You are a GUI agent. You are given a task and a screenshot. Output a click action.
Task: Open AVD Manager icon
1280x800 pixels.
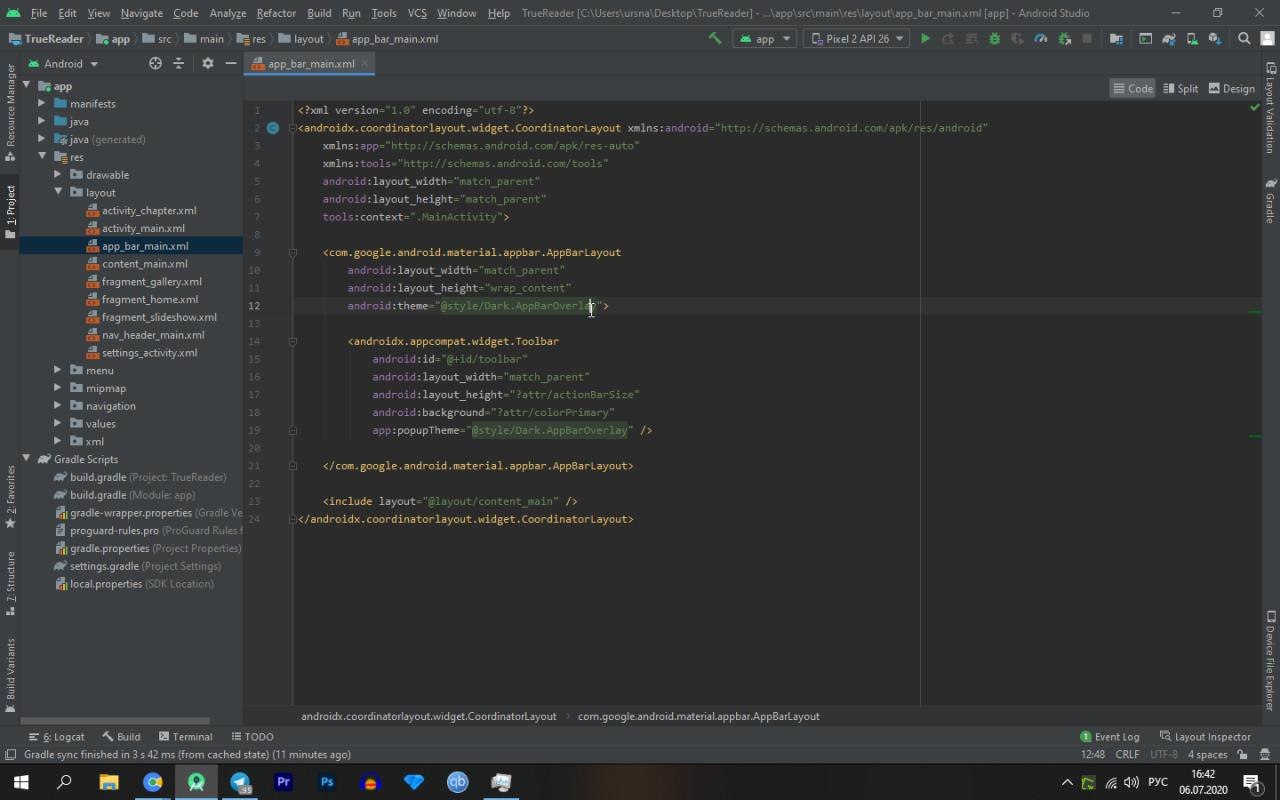pos(1192,38)
